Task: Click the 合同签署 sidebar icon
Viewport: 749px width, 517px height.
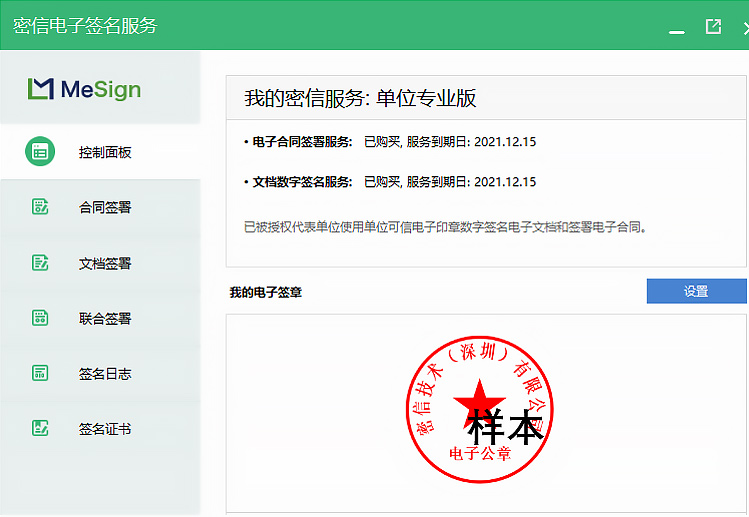Action: [40, 207]
